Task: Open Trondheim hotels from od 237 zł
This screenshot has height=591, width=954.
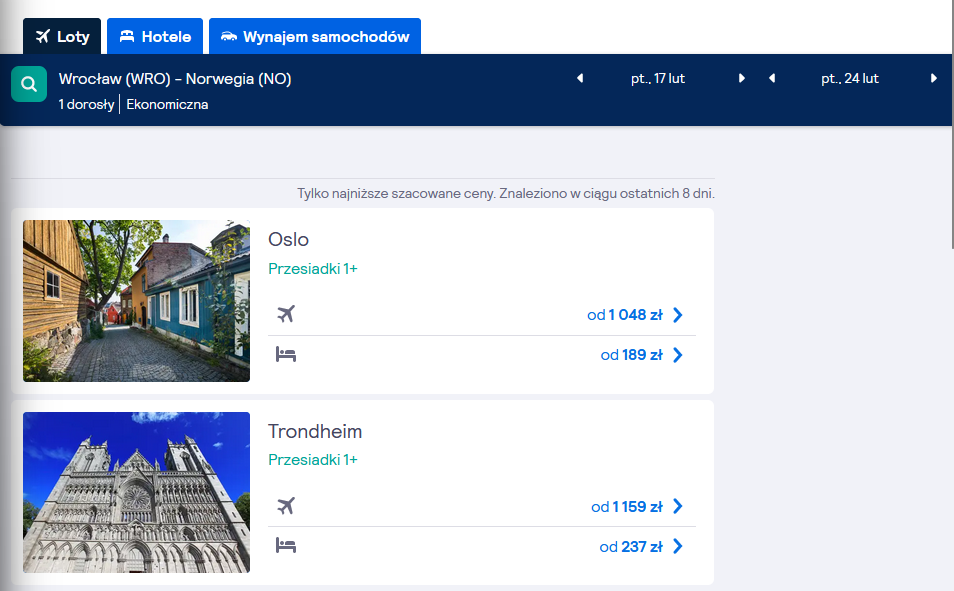Action: click(631, 547)
